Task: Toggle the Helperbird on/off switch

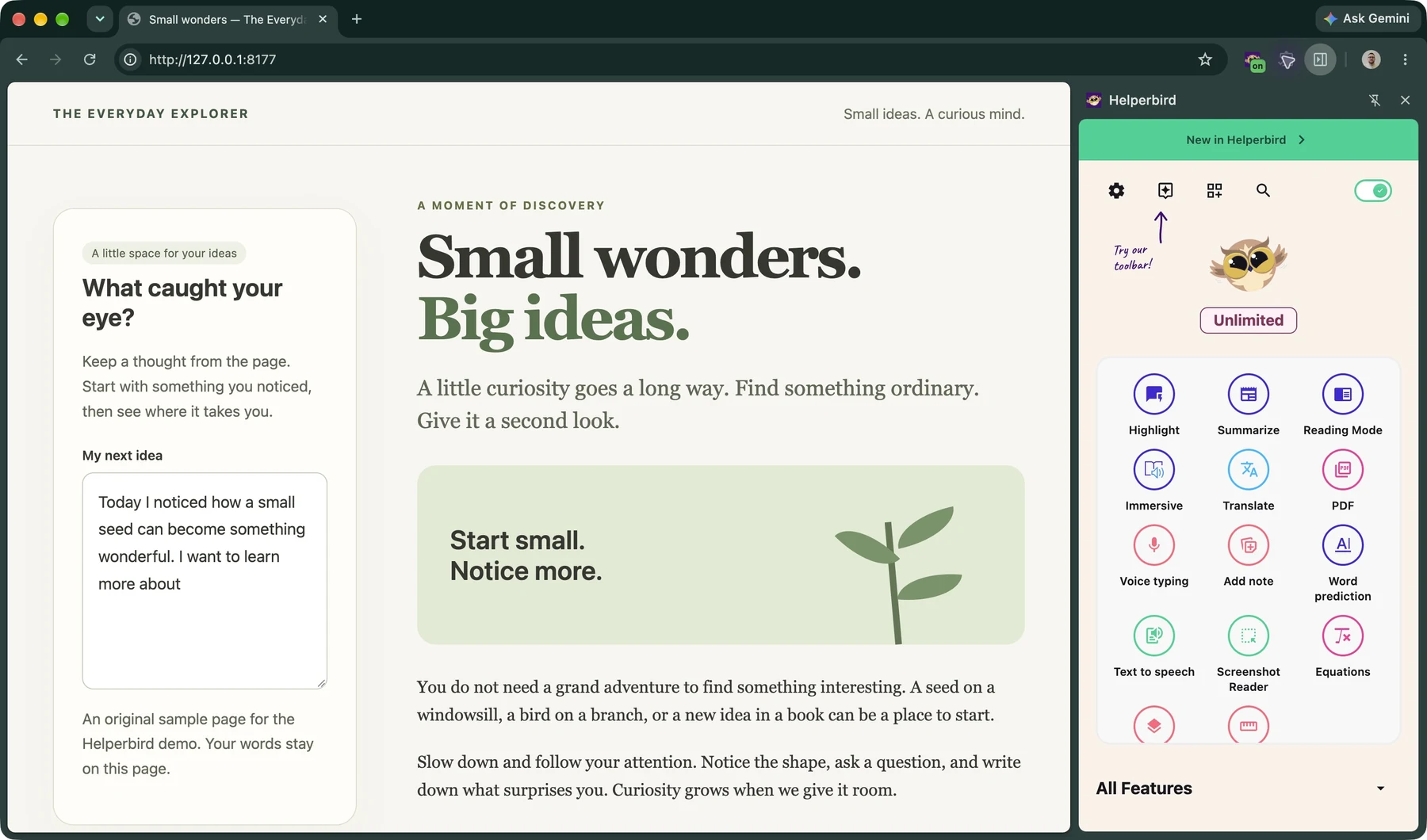Action: tap(1373, 191)
